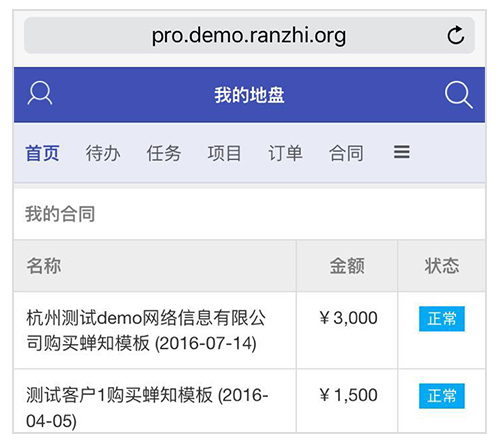This screenshot has width=500, height=443.
Task: Click the search magnifier icon
Action: coord(459,94)
